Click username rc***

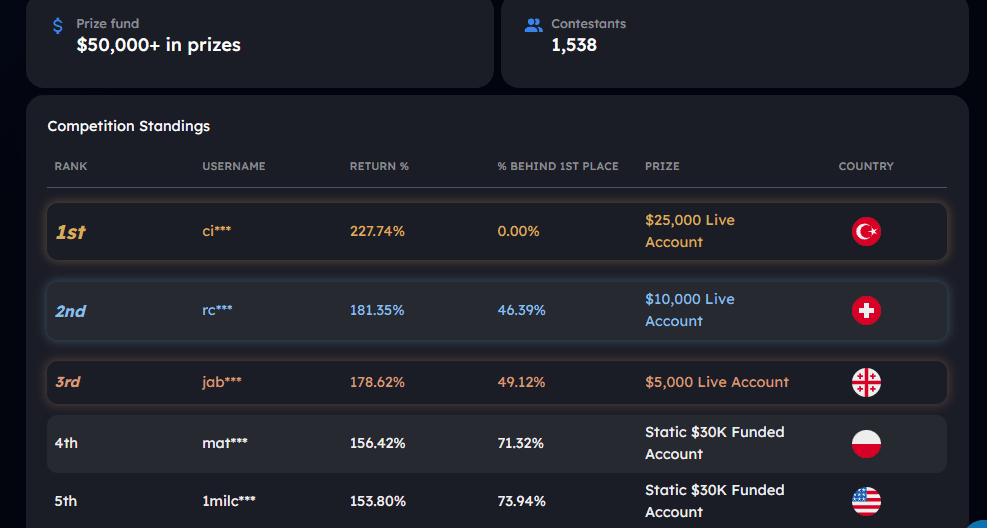[217, 310]
